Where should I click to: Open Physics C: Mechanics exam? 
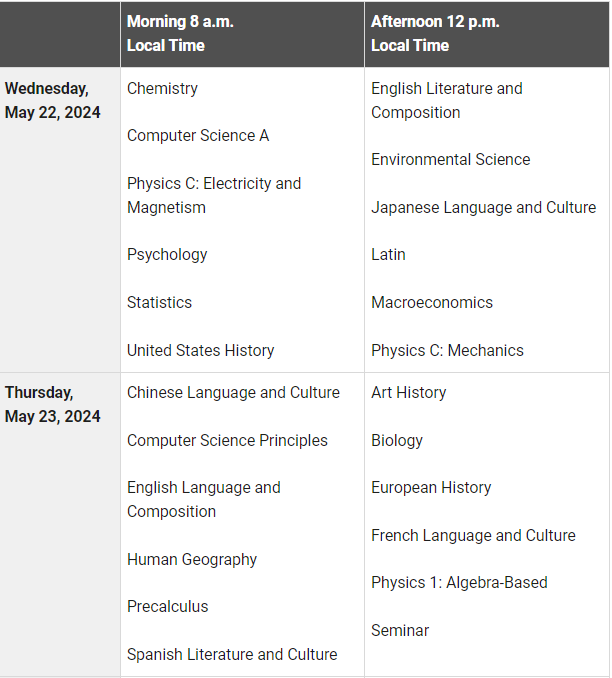[447, 351]
